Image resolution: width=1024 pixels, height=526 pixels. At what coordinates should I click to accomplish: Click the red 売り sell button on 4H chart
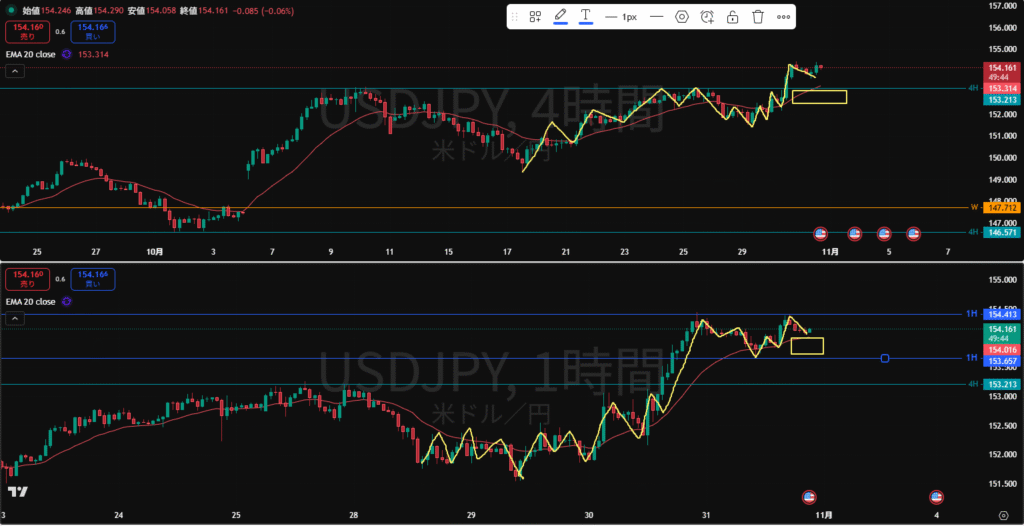27,32
